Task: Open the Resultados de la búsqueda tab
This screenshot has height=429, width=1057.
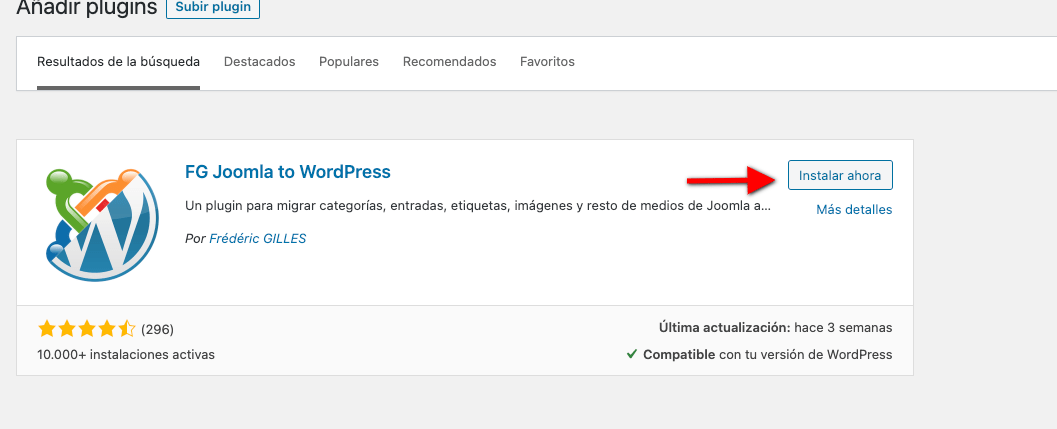Action: 118,62
